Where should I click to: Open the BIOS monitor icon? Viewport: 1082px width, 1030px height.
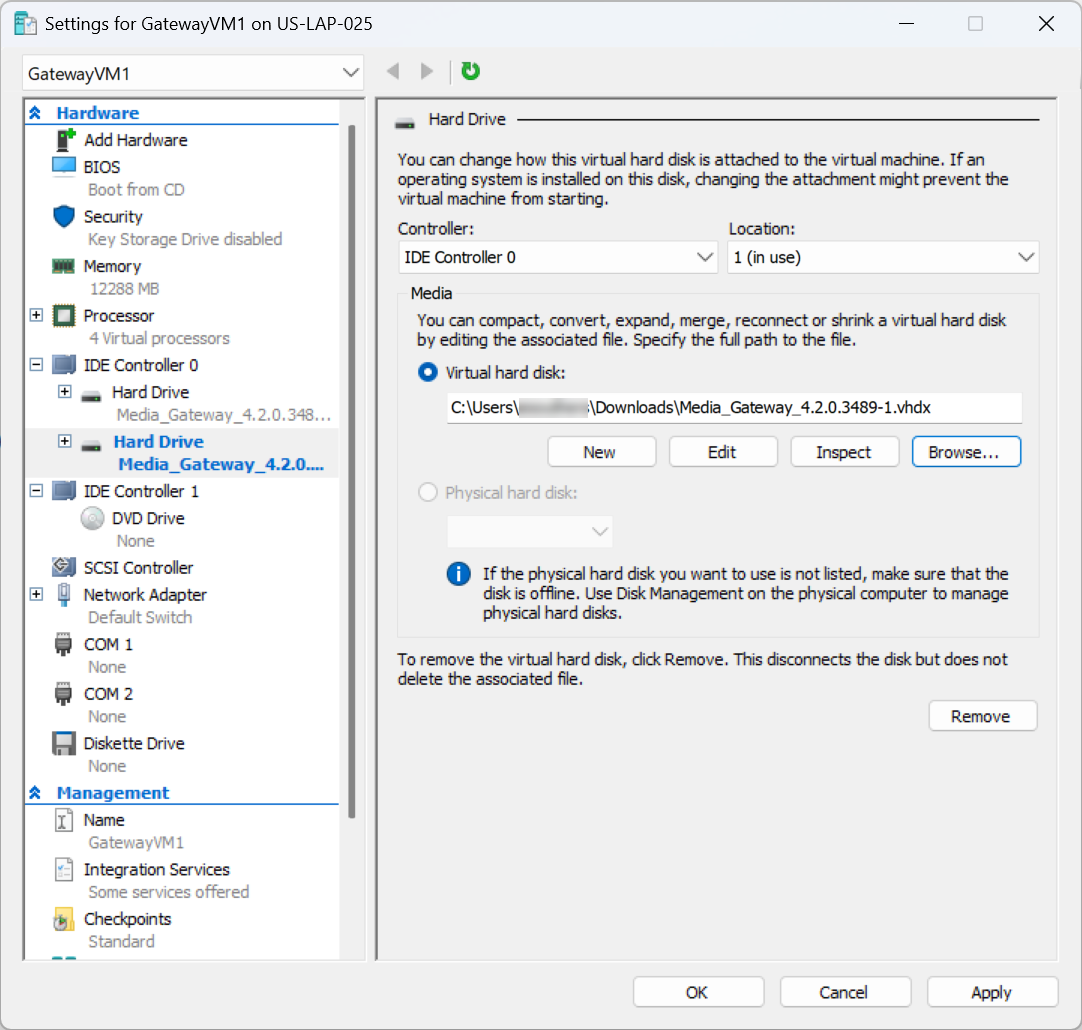click(x=64, y=166)
